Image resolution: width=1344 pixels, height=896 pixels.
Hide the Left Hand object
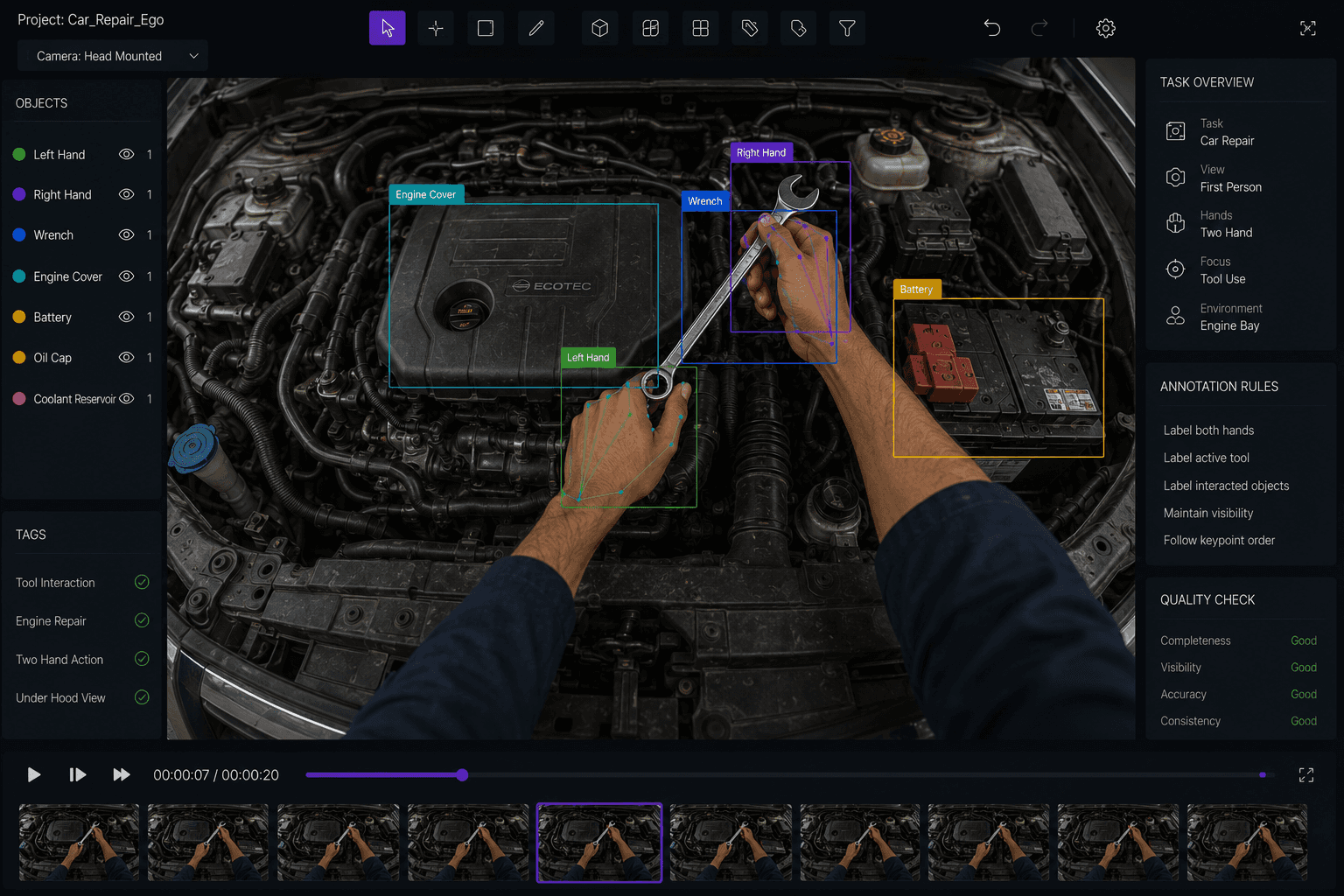[x=126, y=154]
